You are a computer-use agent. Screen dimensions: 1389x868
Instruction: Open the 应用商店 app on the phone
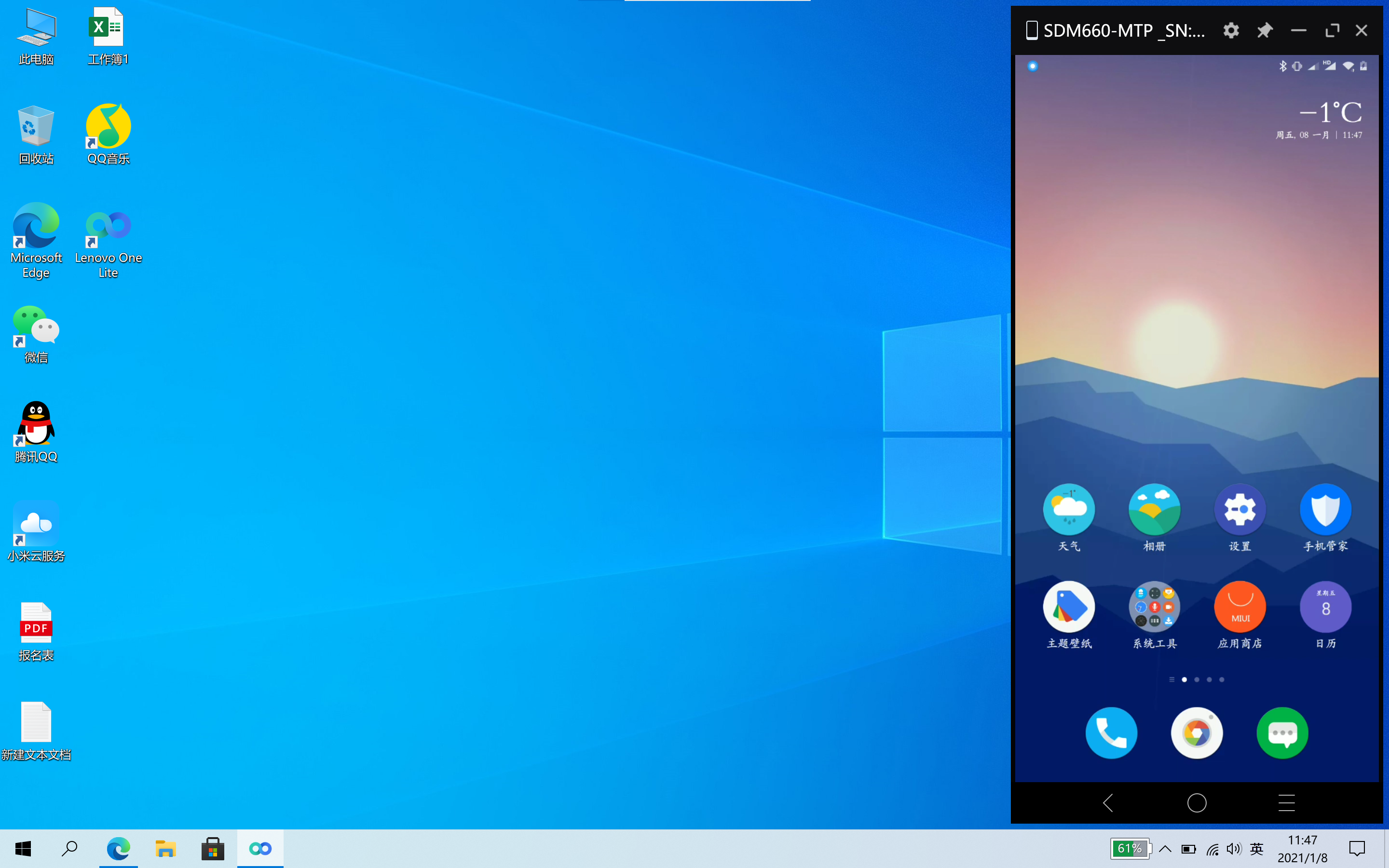1240,615
